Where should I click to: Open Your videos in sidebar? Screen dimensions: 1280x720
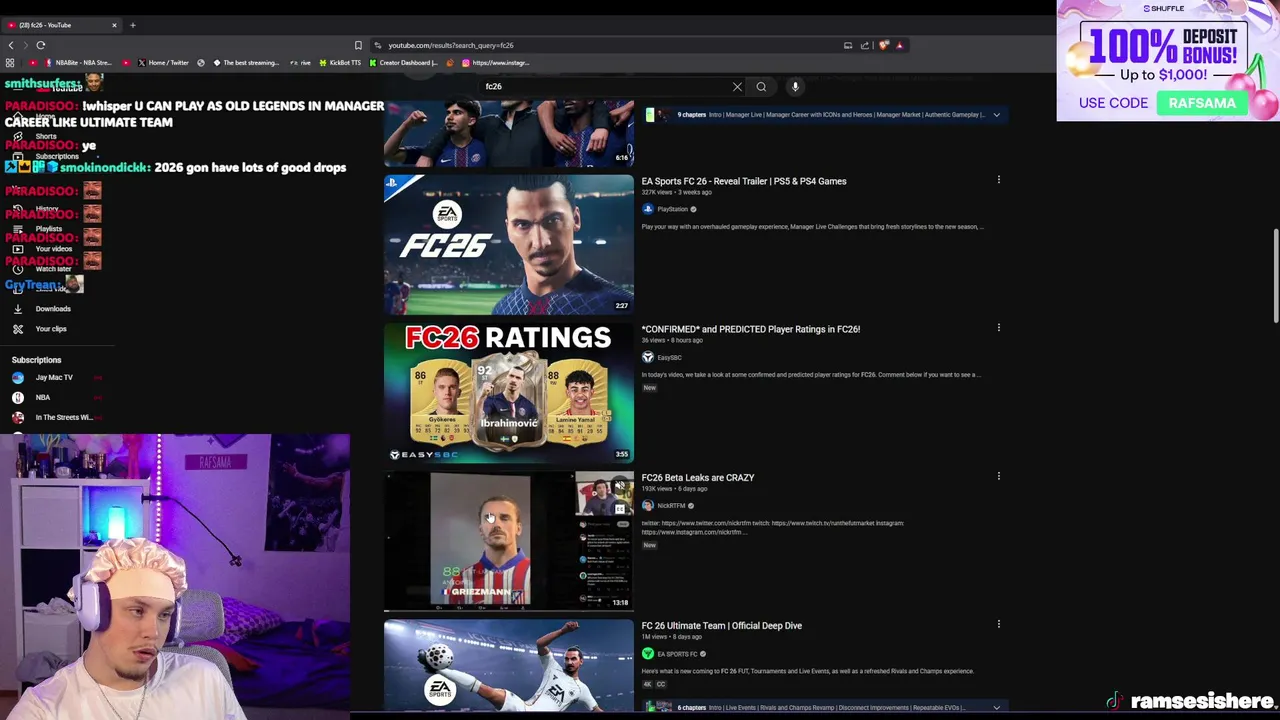(x=53, y=249)
